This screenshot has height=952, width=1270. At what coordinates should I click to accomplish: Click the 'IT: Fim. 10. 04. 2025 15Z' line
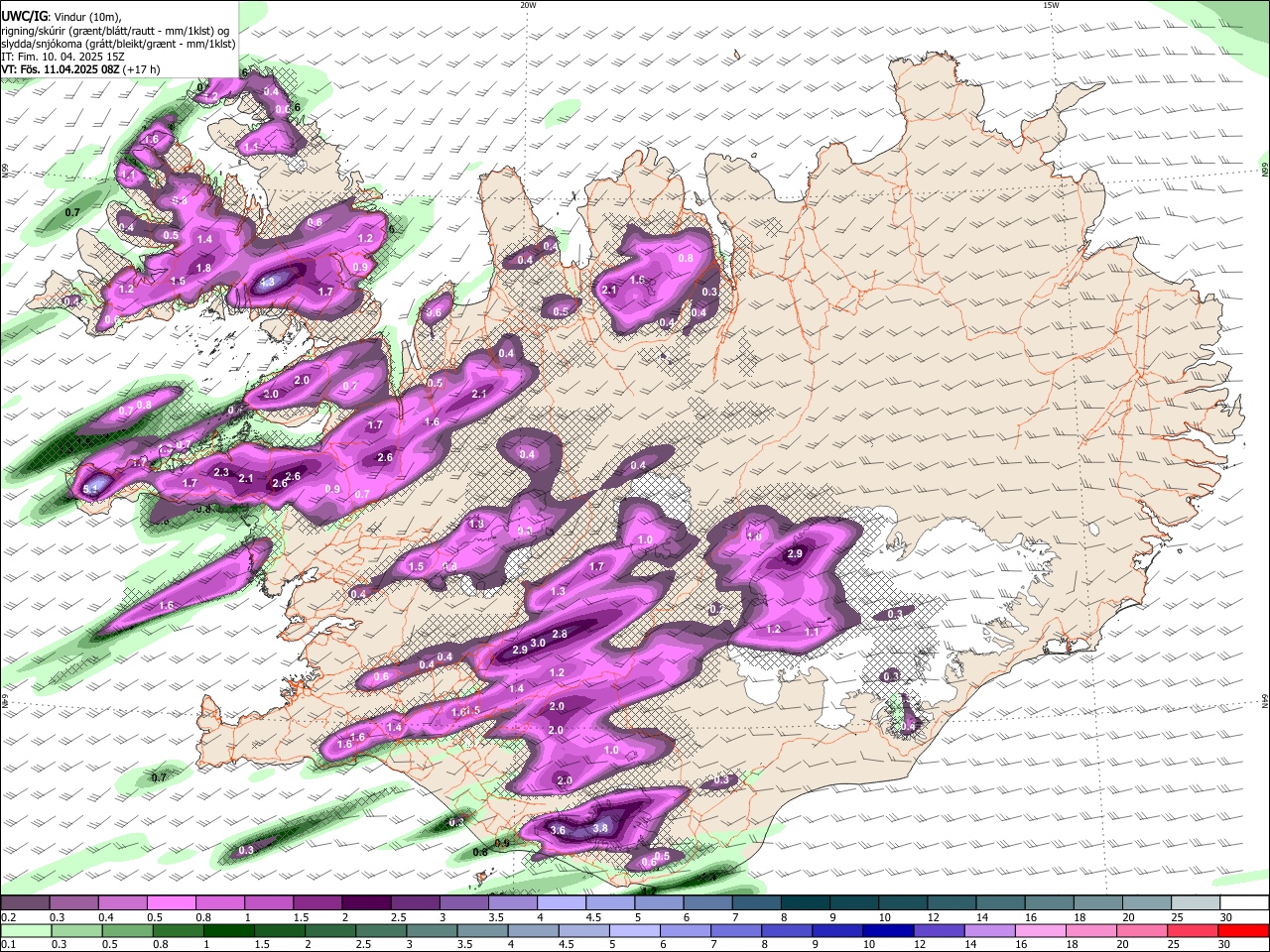[x=63, y=57]
